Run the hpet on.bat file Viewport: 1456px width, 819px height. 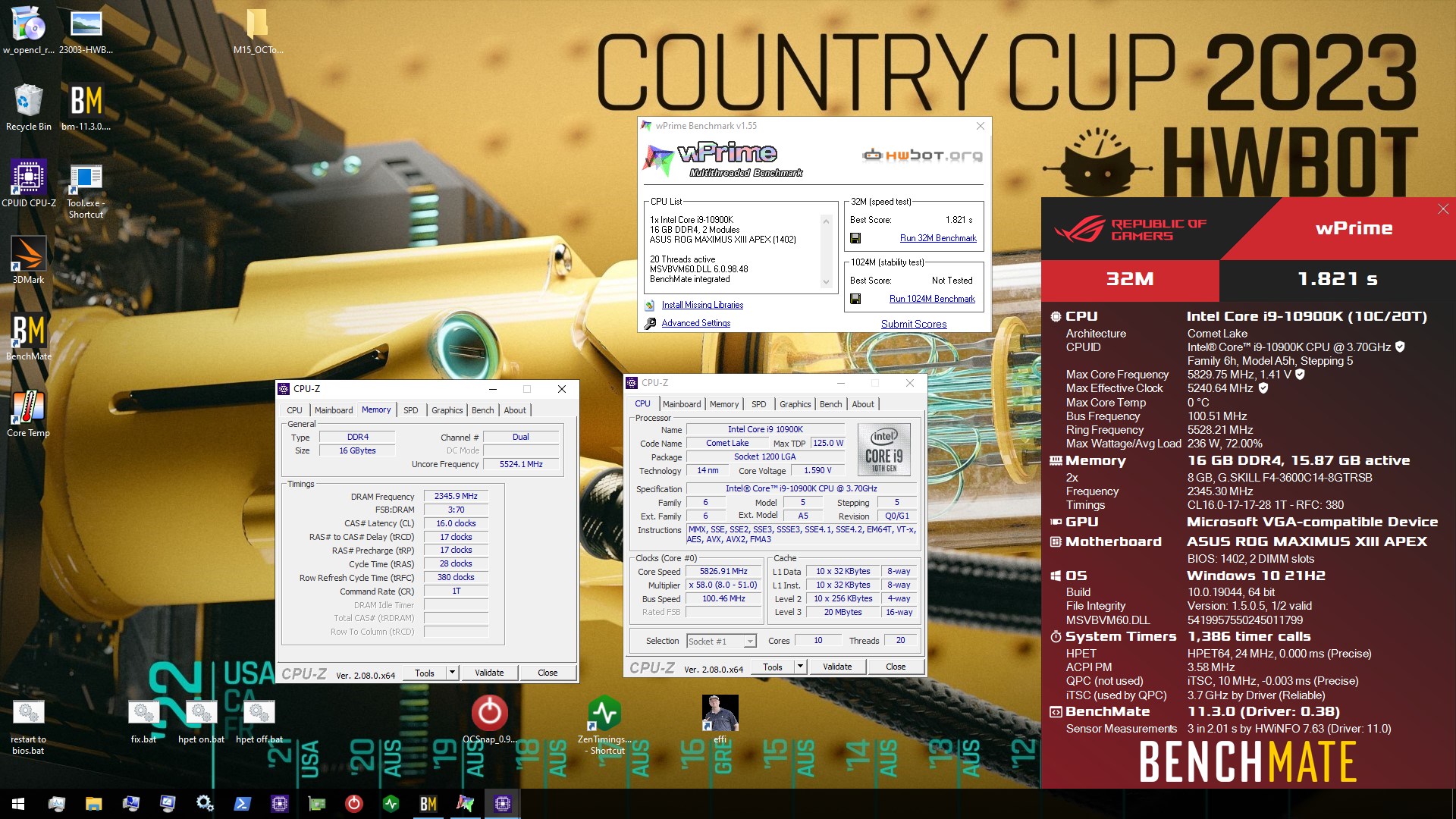[x=201, y=721]
